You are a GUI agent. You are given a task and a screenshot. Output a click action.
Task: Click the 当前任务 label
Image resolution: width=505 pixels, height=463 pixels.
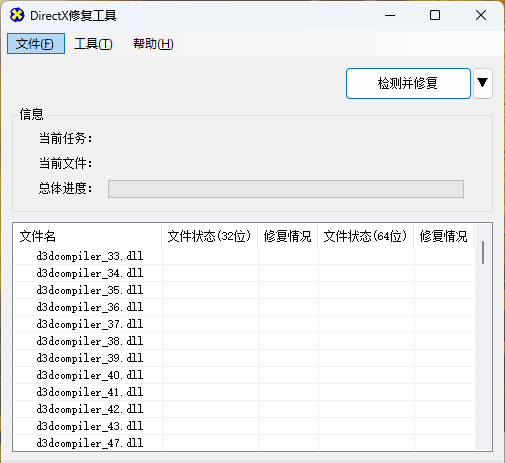pyautogui.click(x=65, y=138)
